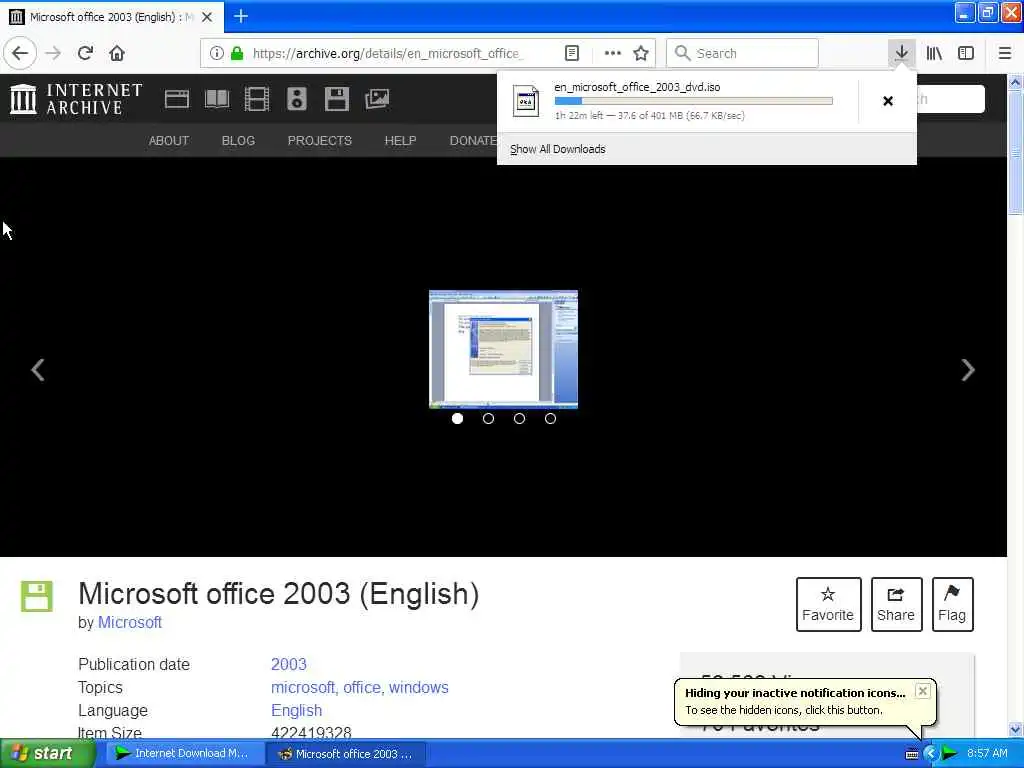This screenshot has width=1024, height=768.
Task: Select the fourth carousel dot
Action: tap(551, 419)
